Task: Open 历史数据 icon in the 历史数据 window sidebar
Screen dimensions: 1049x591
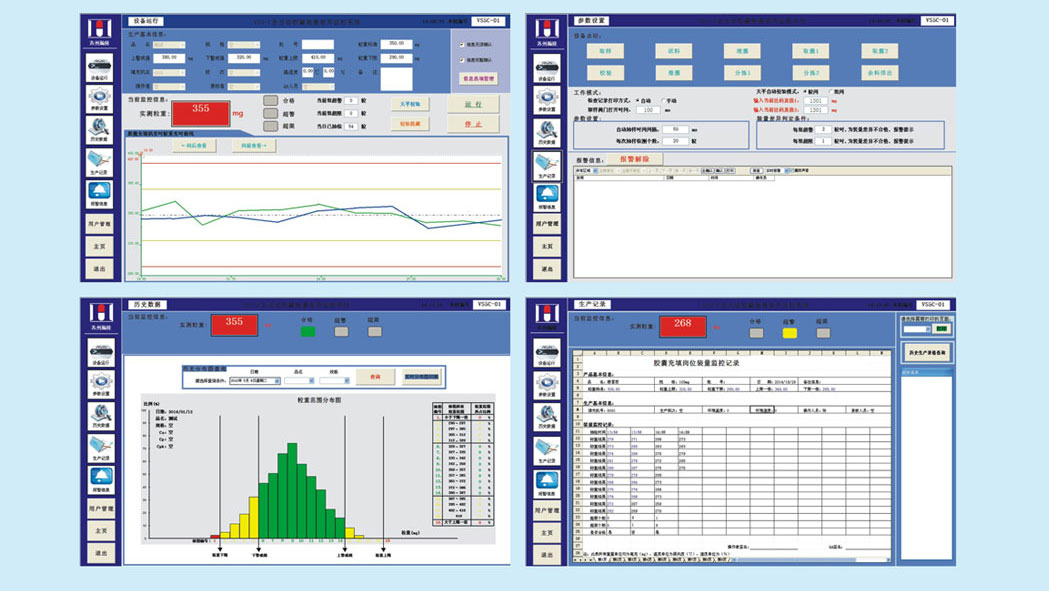Action: tap(100, 416)
